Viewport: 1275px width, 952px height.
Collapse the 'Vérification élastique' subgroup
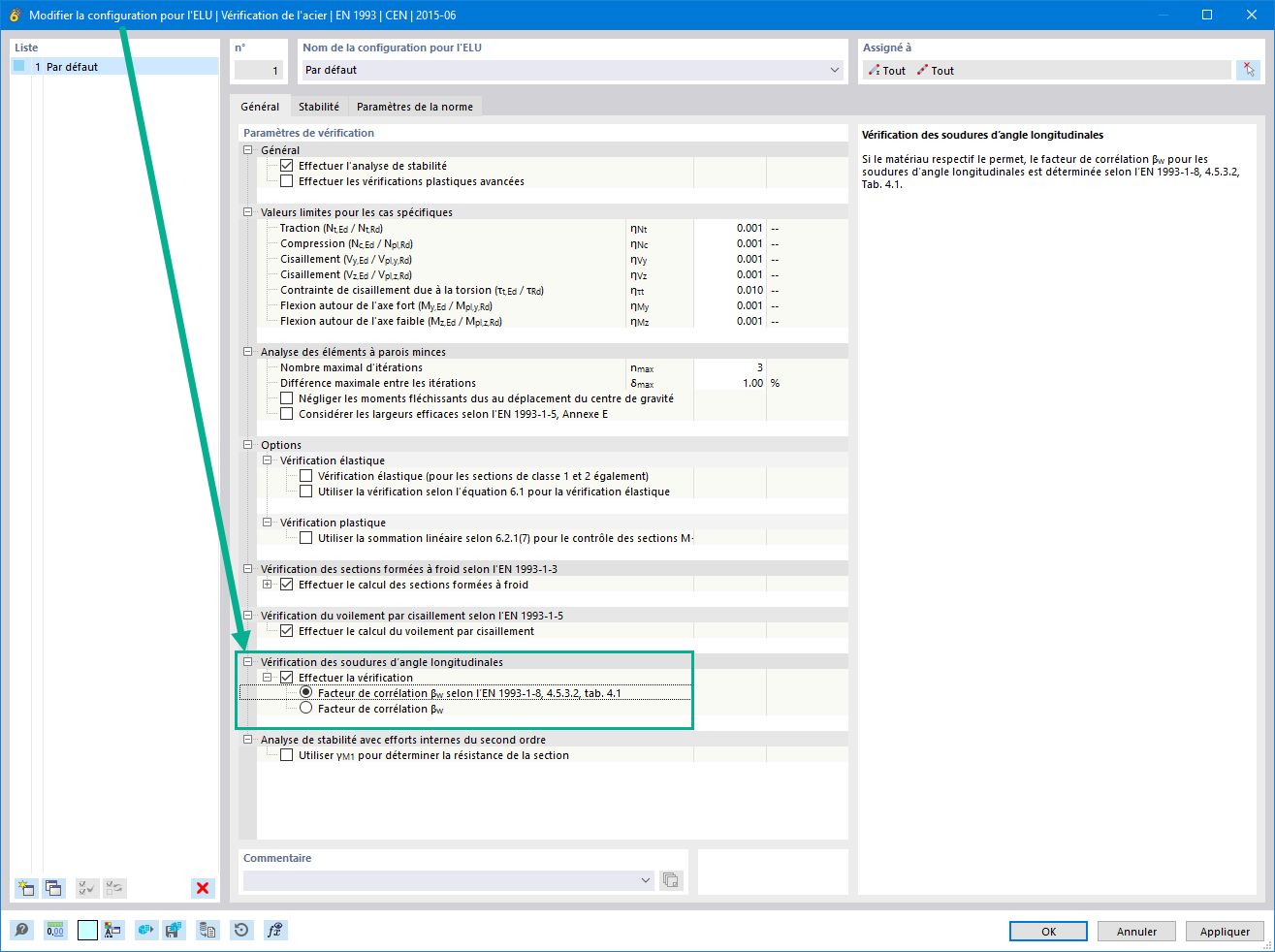267,460
